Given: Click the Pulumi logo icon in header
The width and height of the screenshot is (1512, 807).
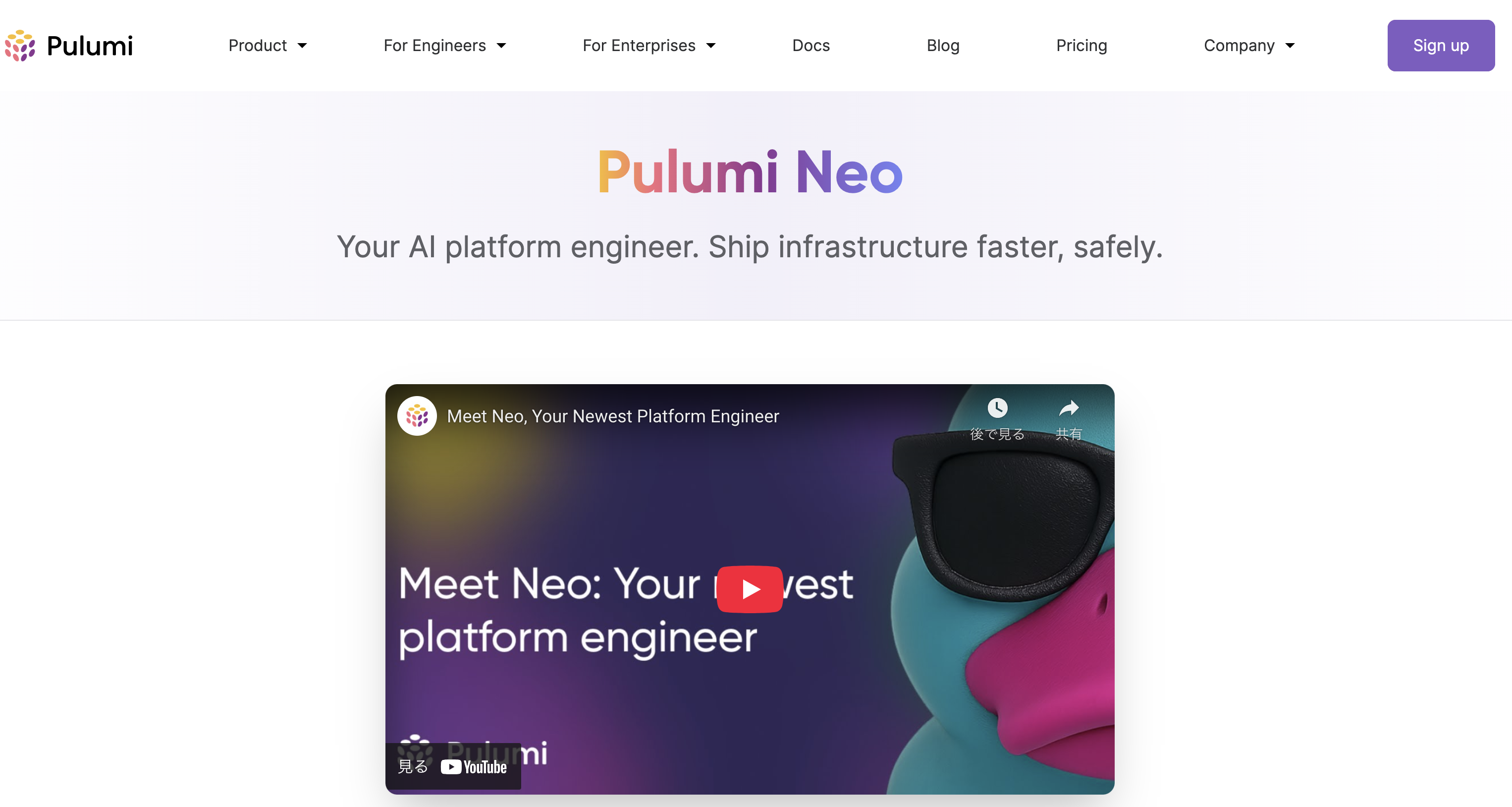Looking at the screenshot, I should coord(20,46).
